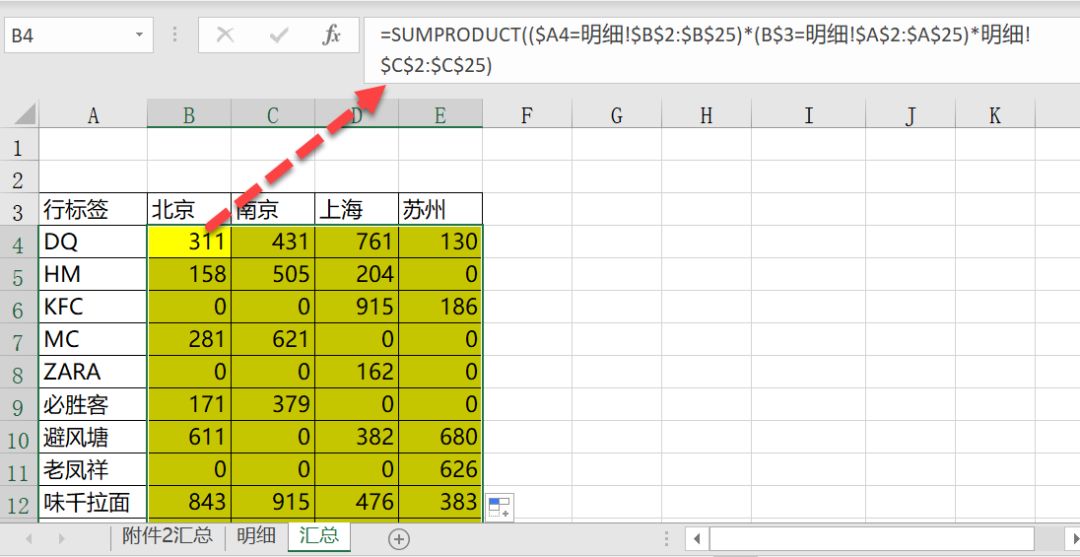Select the 必胜客 row label cell
This screenshot has width=1080, height=557.
[93, 404]
